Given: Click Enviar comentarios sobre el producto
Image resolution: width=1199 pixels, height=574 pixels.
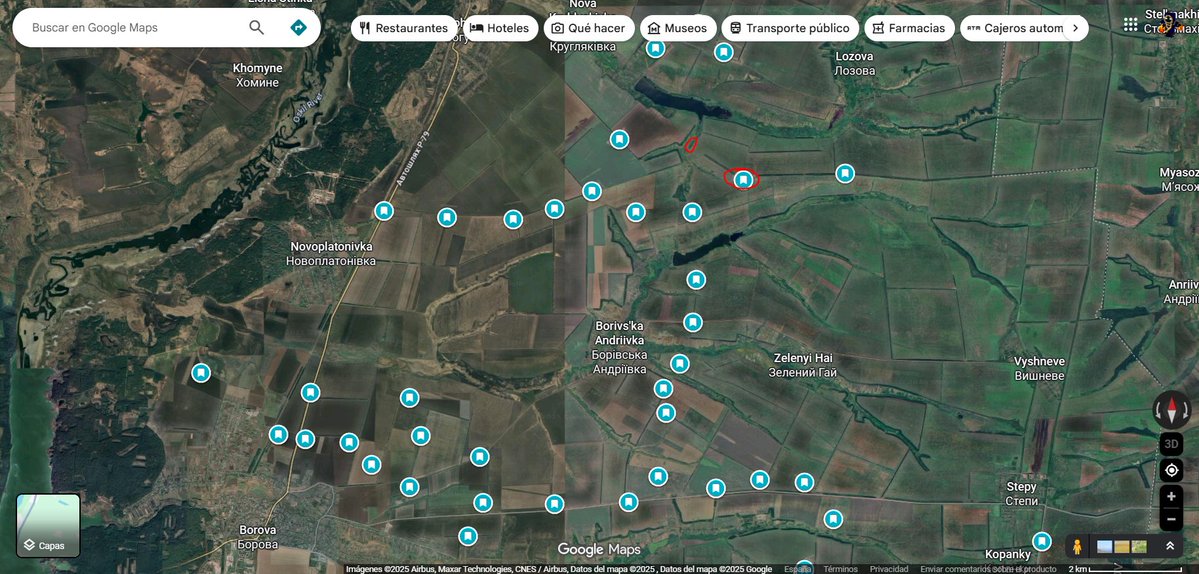Looking at the screenshot, I should tap(988, 569).
